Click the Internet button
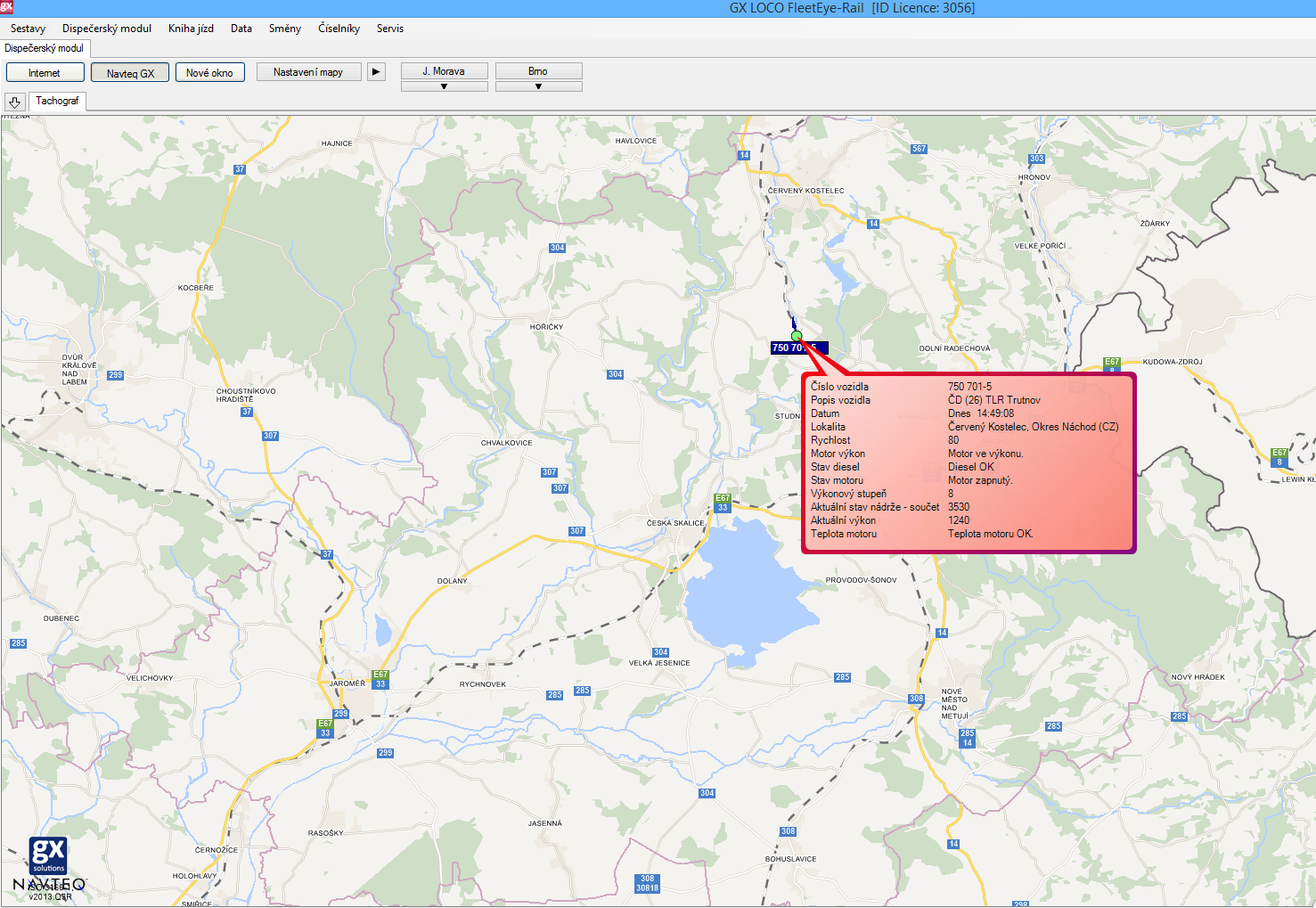This screenshot has height=908, width=1316. [x=45, y=73]
